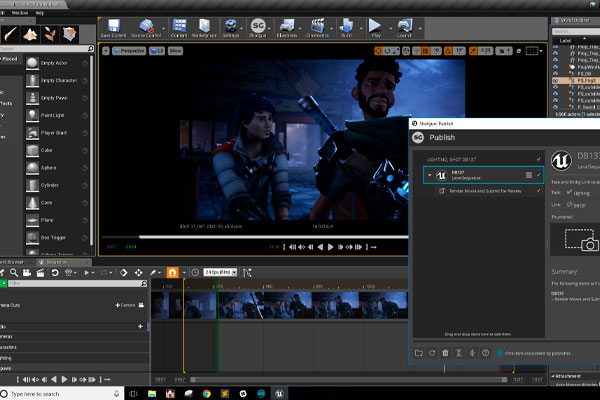Click the Launch toolbar icon
Viewport: 600px width, 400px height.
pos(404,26)
